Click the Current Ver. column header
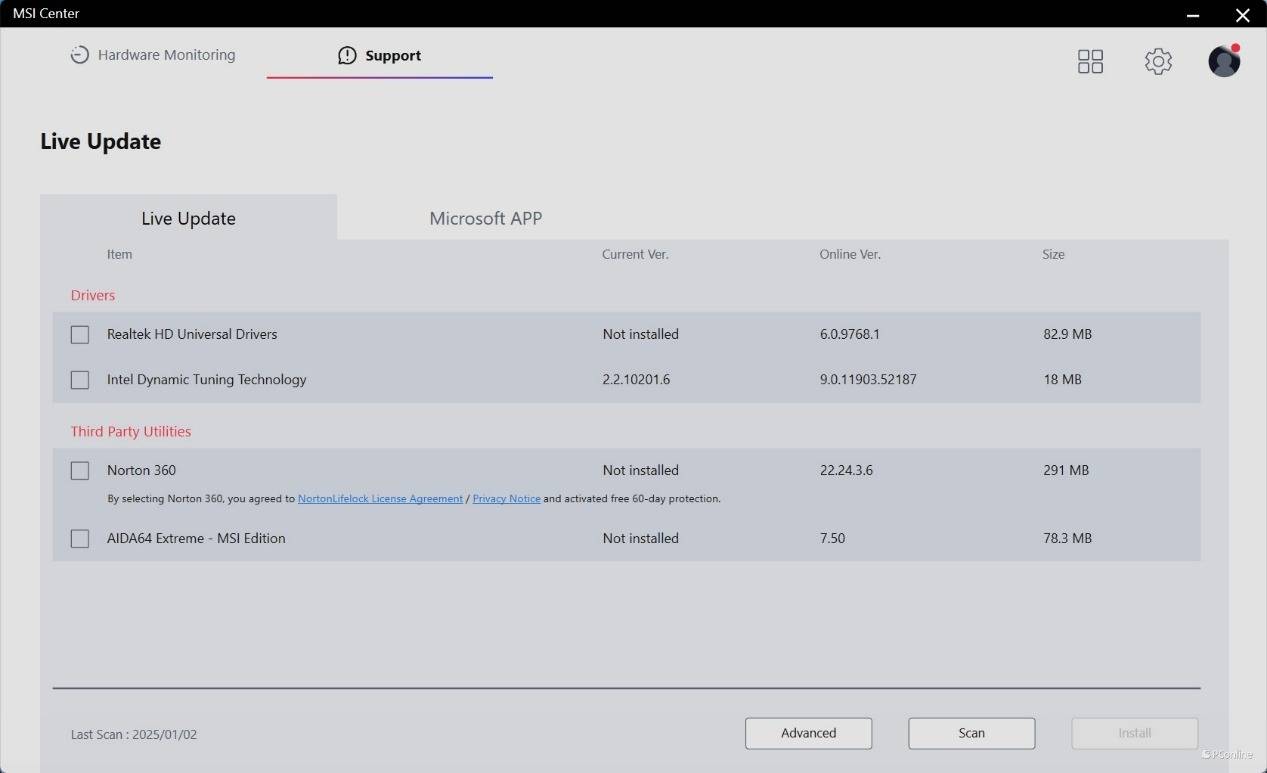The width and height of the screenshot is (1267, 773). [635, 254]
